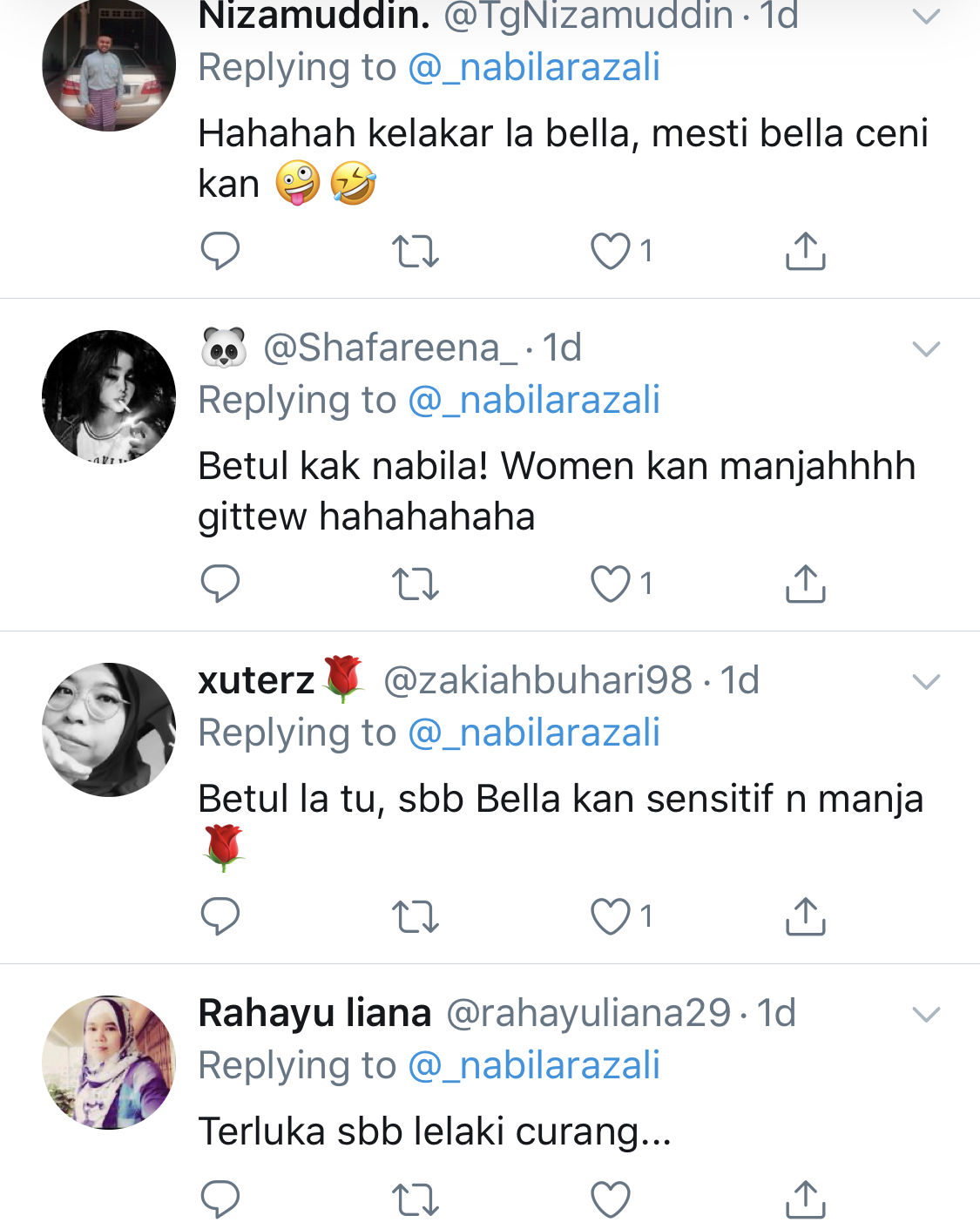Screen dimensions: 980x1229
Task: Open @zakiahbuhari98 user handle
Action: tap(537, 680)
